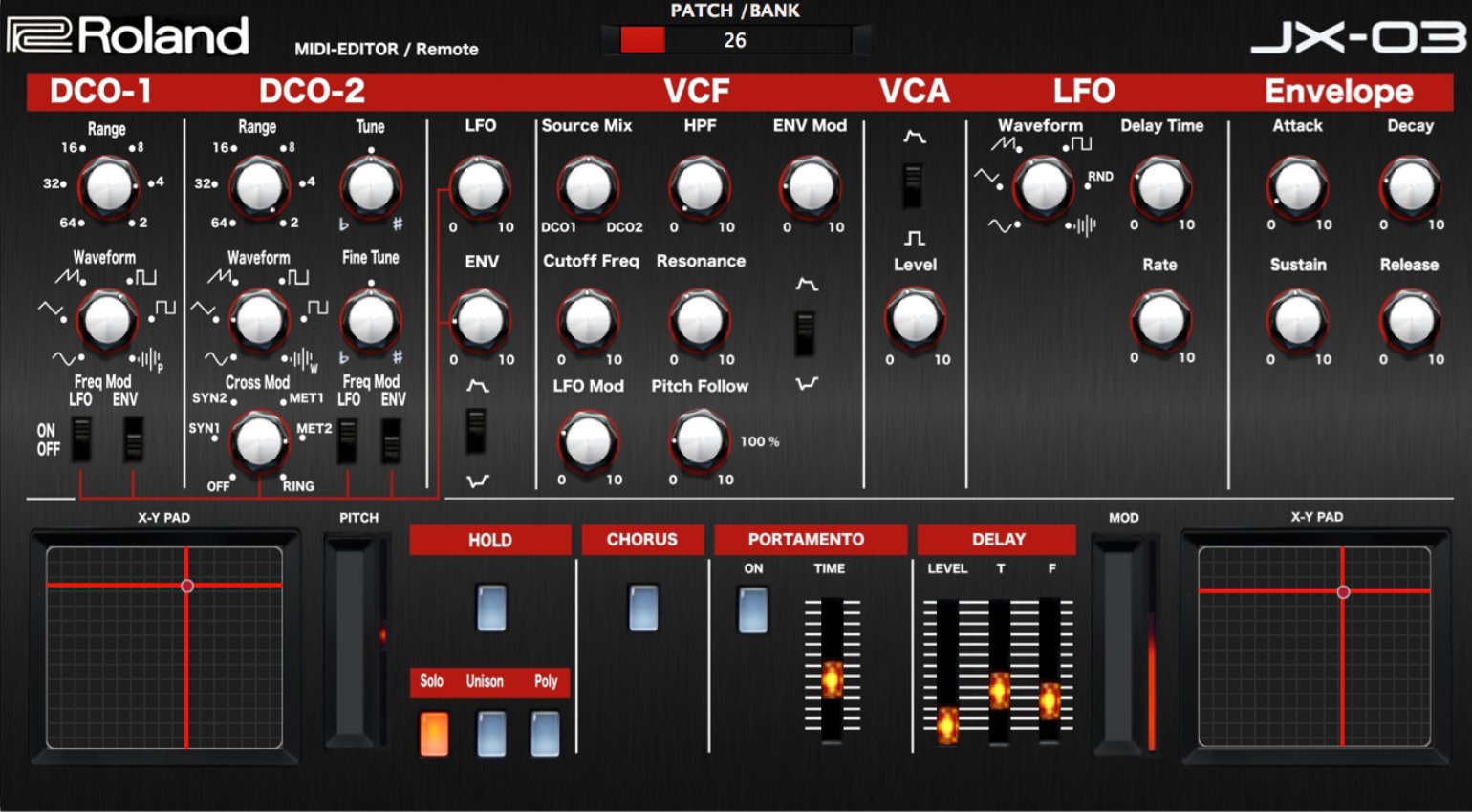Select the Poly voice mode
The image size is (1472, 812).
click(x=546, y=733)
